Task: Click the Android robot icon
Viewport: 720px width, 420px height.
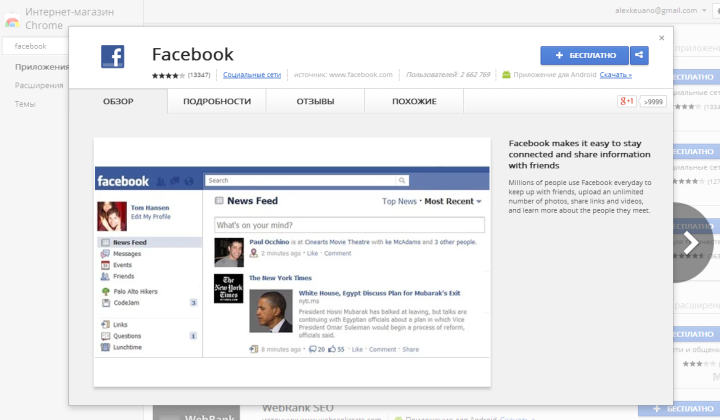Action: tap(506, 75)
